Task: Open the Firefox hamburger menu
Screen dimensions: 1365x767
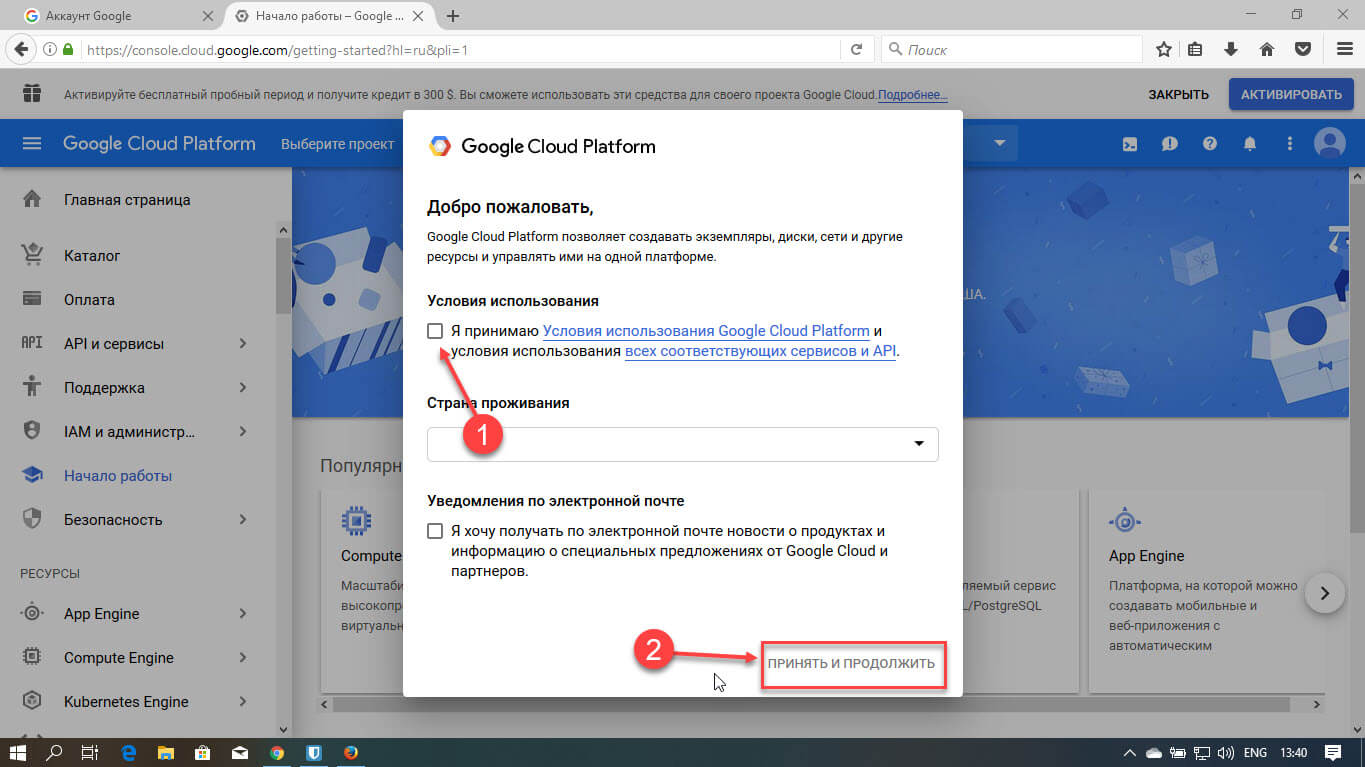Action: [1345, 49]
